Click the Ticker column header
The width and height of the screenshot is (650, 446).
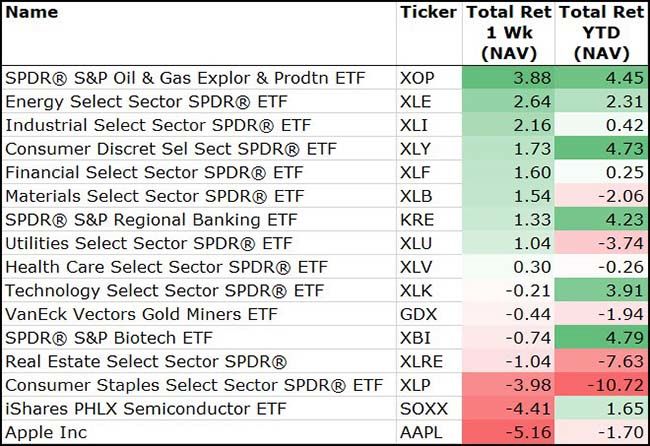pos(427,13)
